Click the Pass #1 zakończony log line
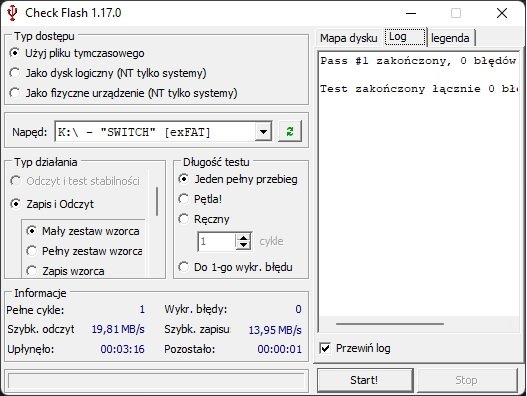Screen dimensions: 527x396 418,61
